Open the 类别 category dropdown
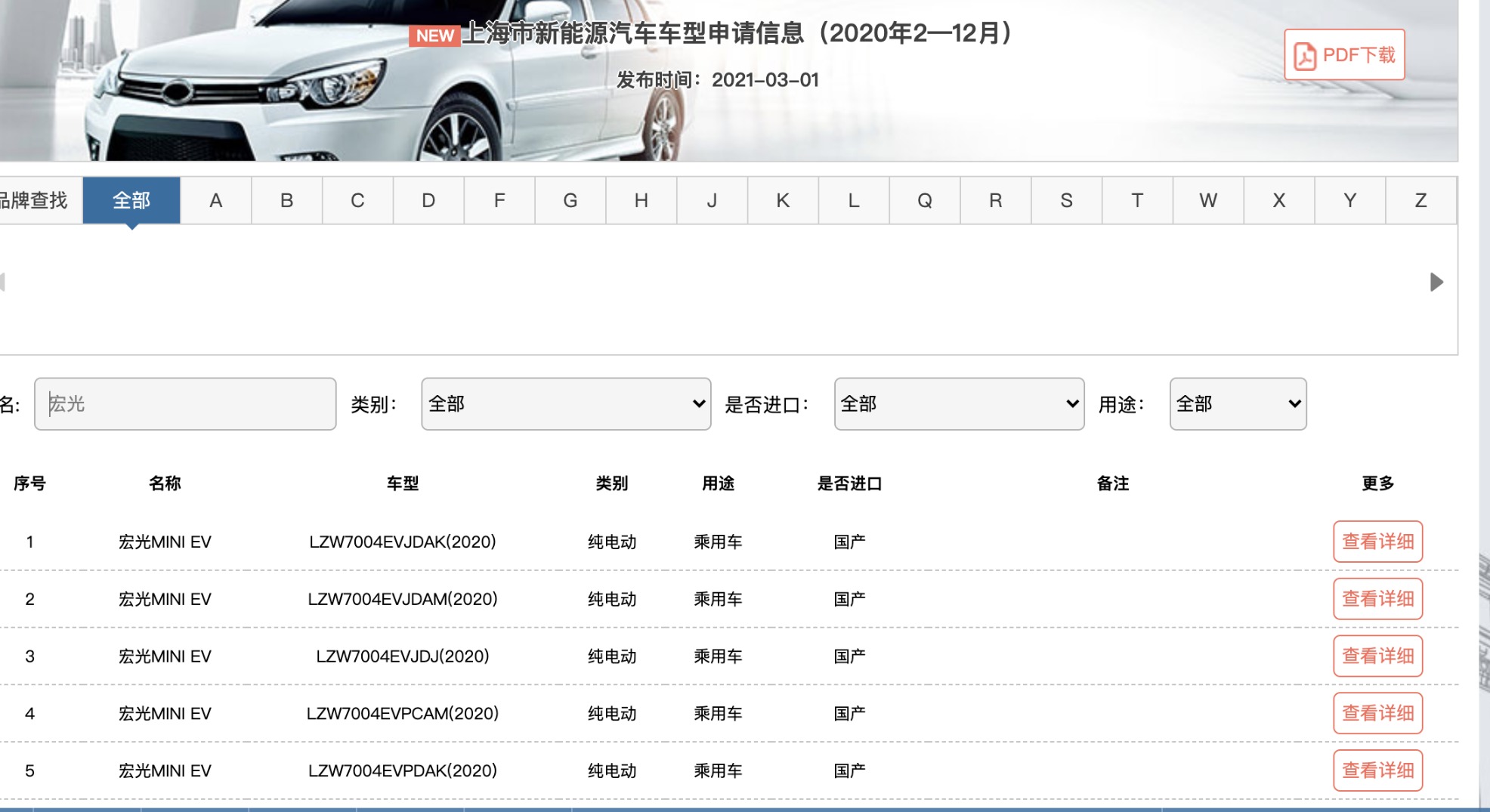 [566, 404]
